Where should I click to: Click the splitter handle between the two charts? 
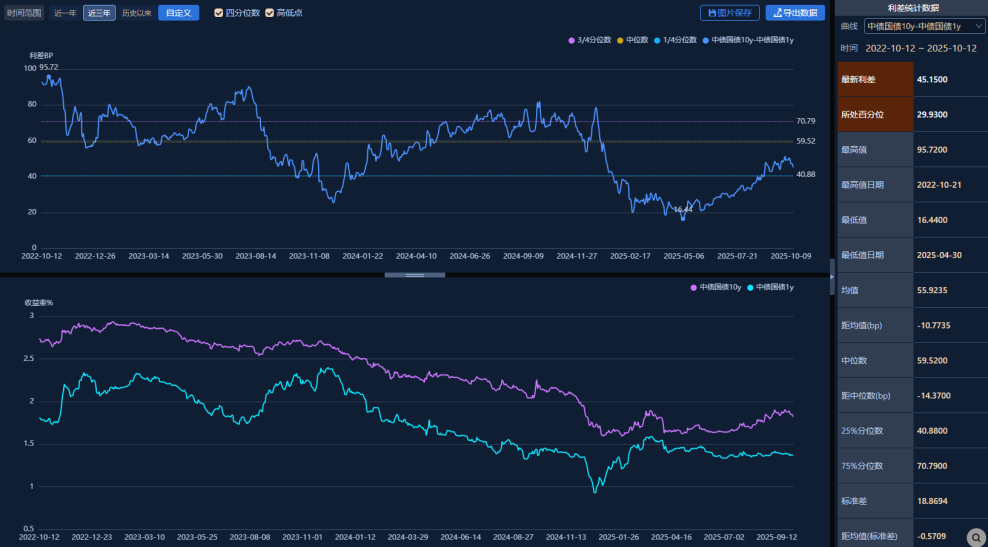pyautogui.click(x=415, y=274)
